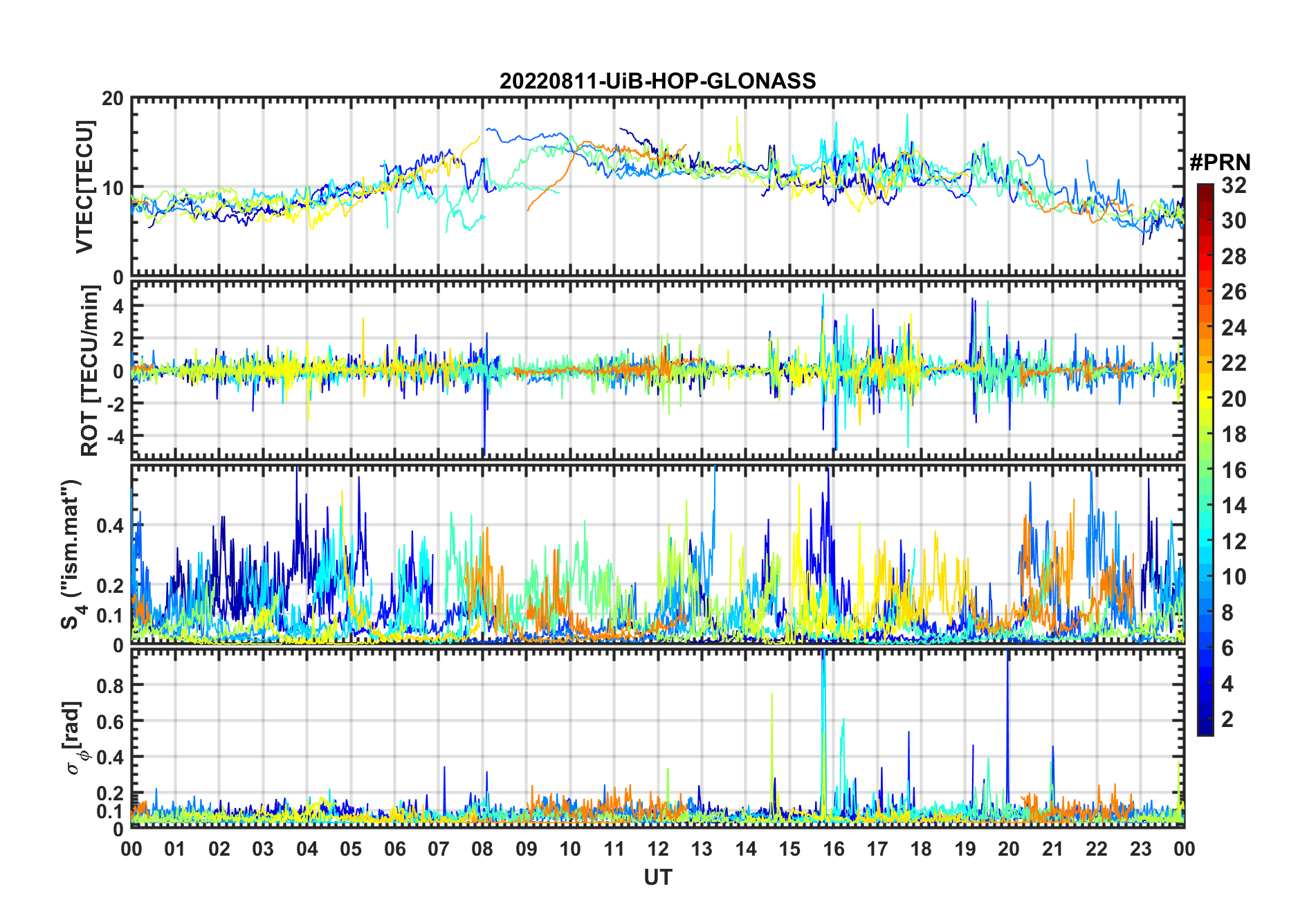Click the 12 hour tick label on the x-axis

coord(657,849)
